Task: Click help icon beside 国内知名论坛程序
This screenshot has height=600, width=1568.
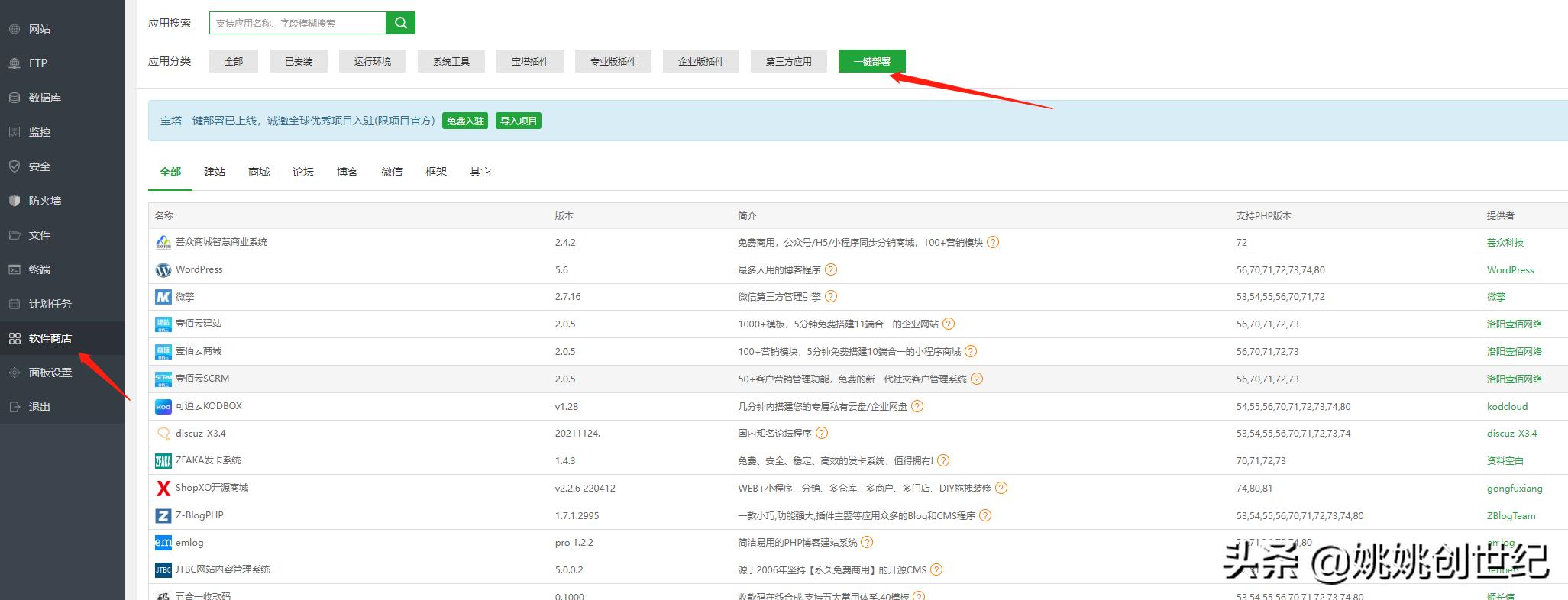Action: click(x=822, y=433)
